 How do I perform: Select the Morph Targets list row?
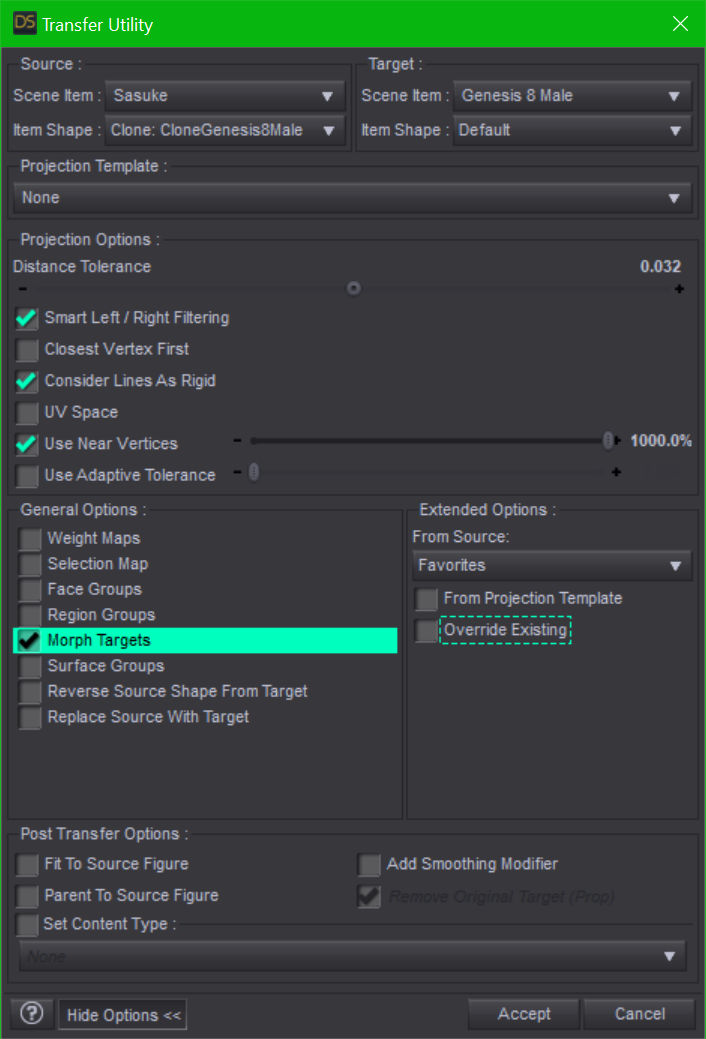coord(205,641)
